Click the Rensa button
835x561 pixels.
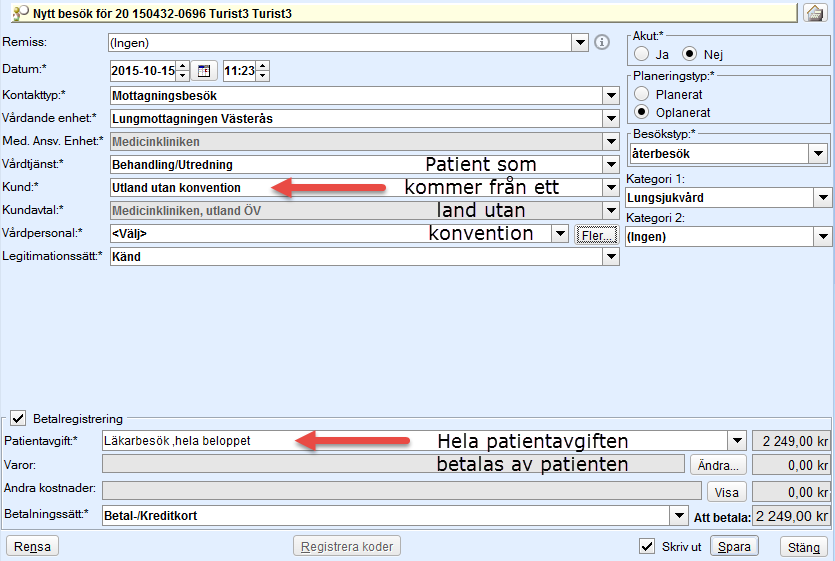pyautogui.click(x=32, y=547)
